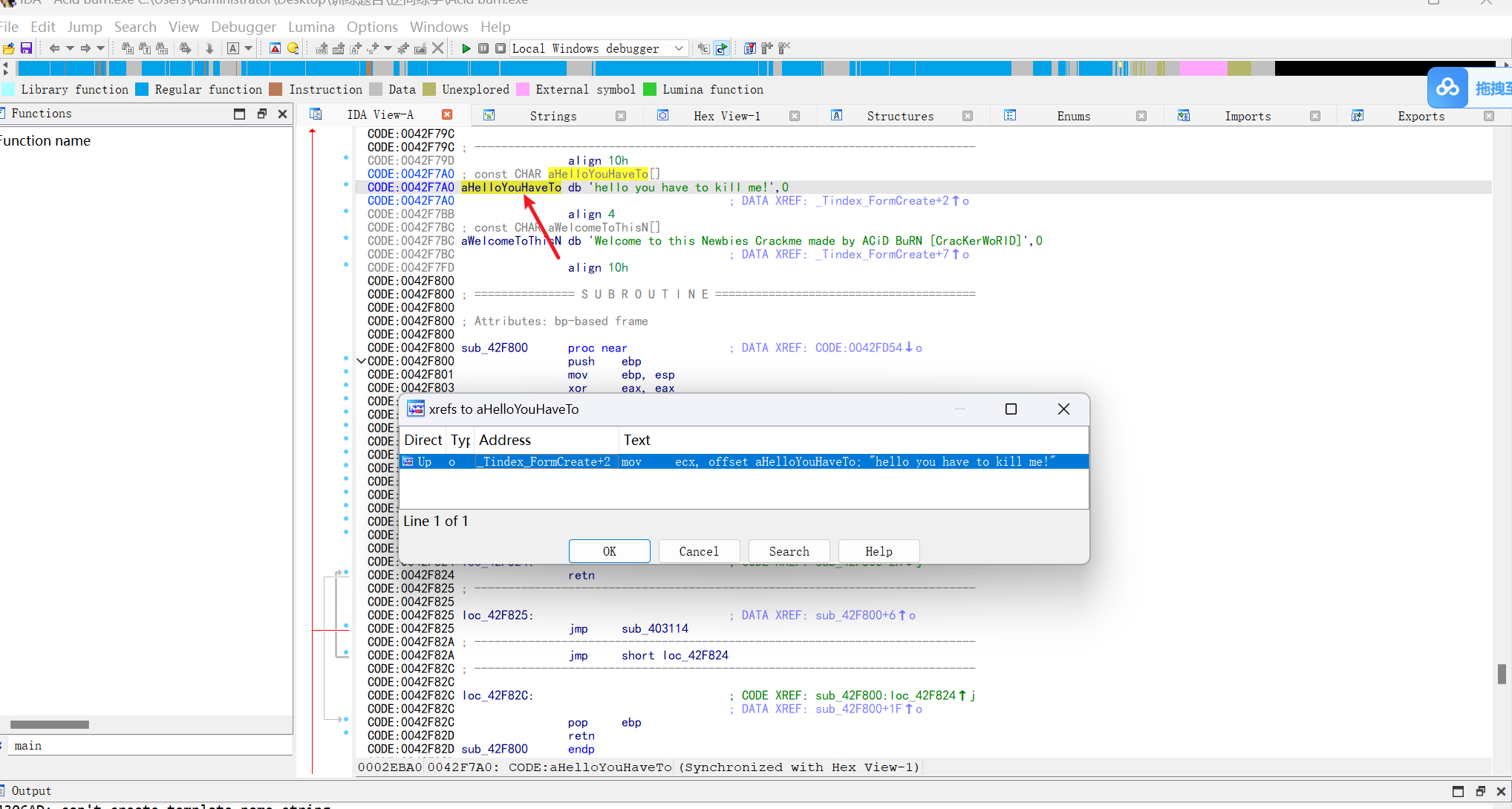Open the Local Windows debugger dropdown
The height and width of the screenshot is (809, 1512).
(678, 48)
